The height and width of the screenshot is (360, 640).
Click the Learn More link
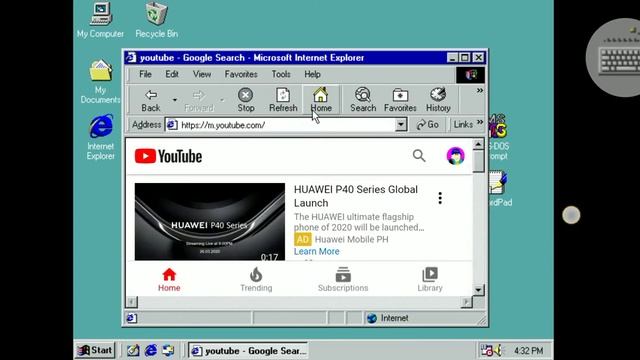(316, 251)
